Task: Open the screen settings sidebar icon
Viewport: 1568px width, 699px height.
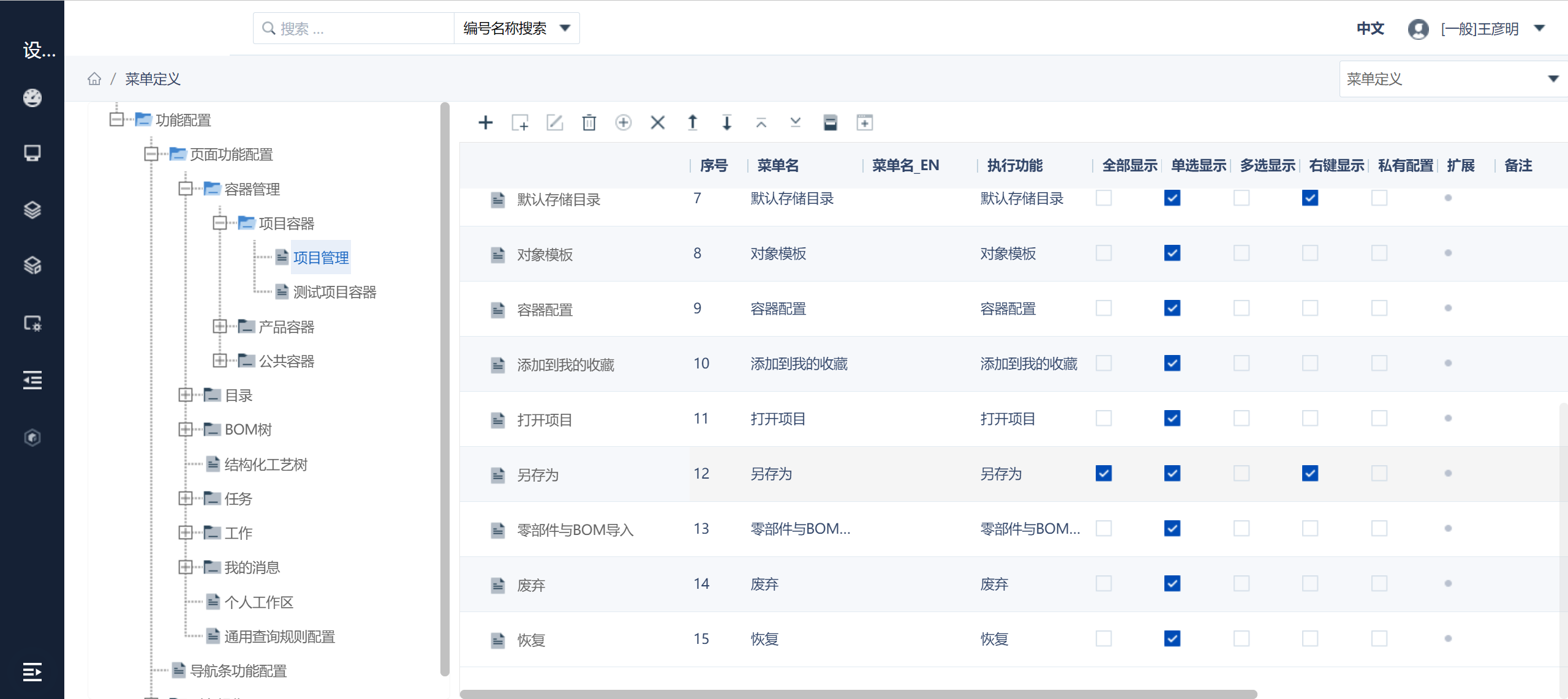Action: pyautogui.click(x=32, y=323)
